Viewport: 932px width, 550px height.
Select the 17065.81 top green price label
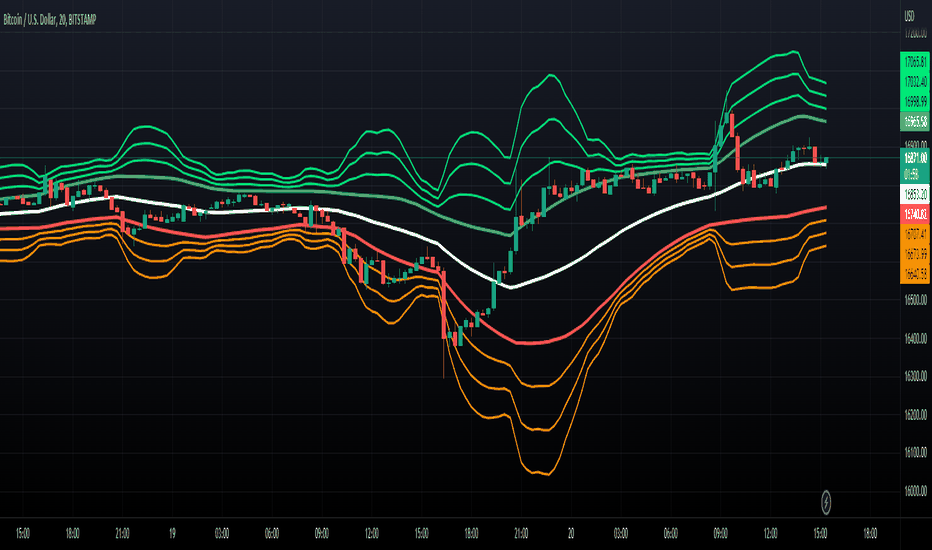pyautogui.click(x=915, y=61)
